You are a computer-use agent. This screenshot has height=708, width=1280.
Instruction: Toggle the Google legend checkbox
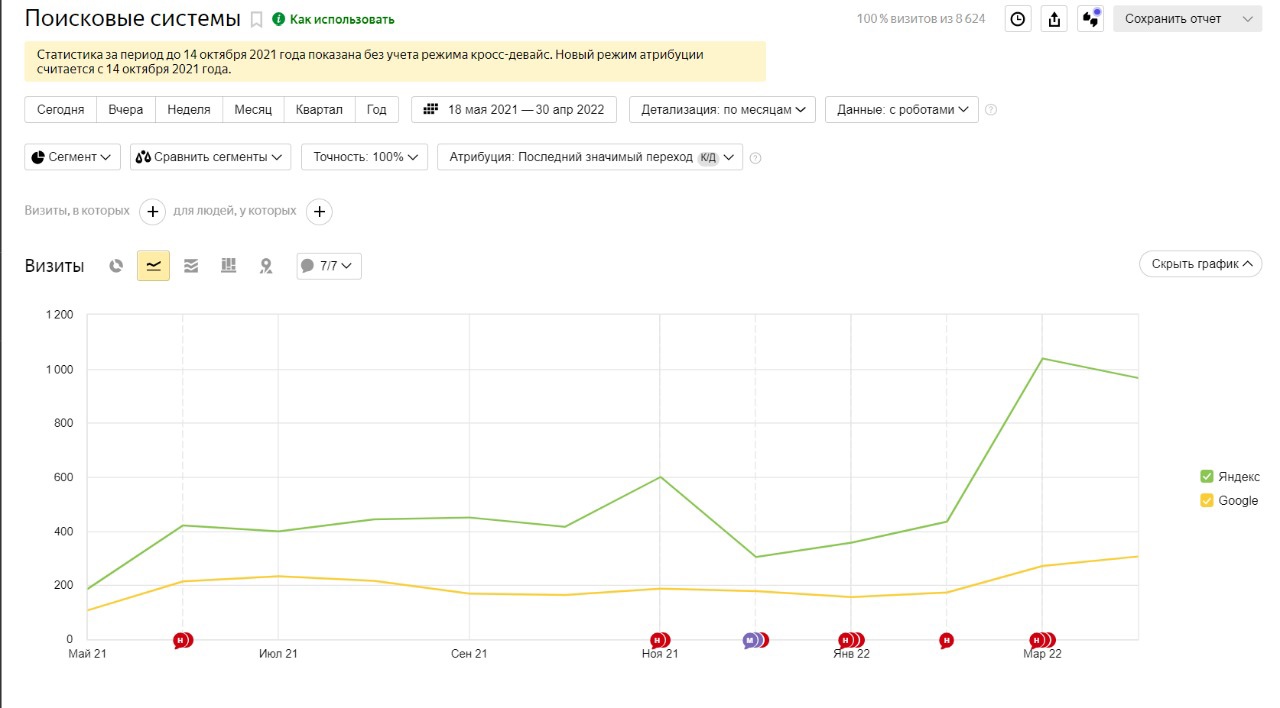click(x=1206, y=501)
